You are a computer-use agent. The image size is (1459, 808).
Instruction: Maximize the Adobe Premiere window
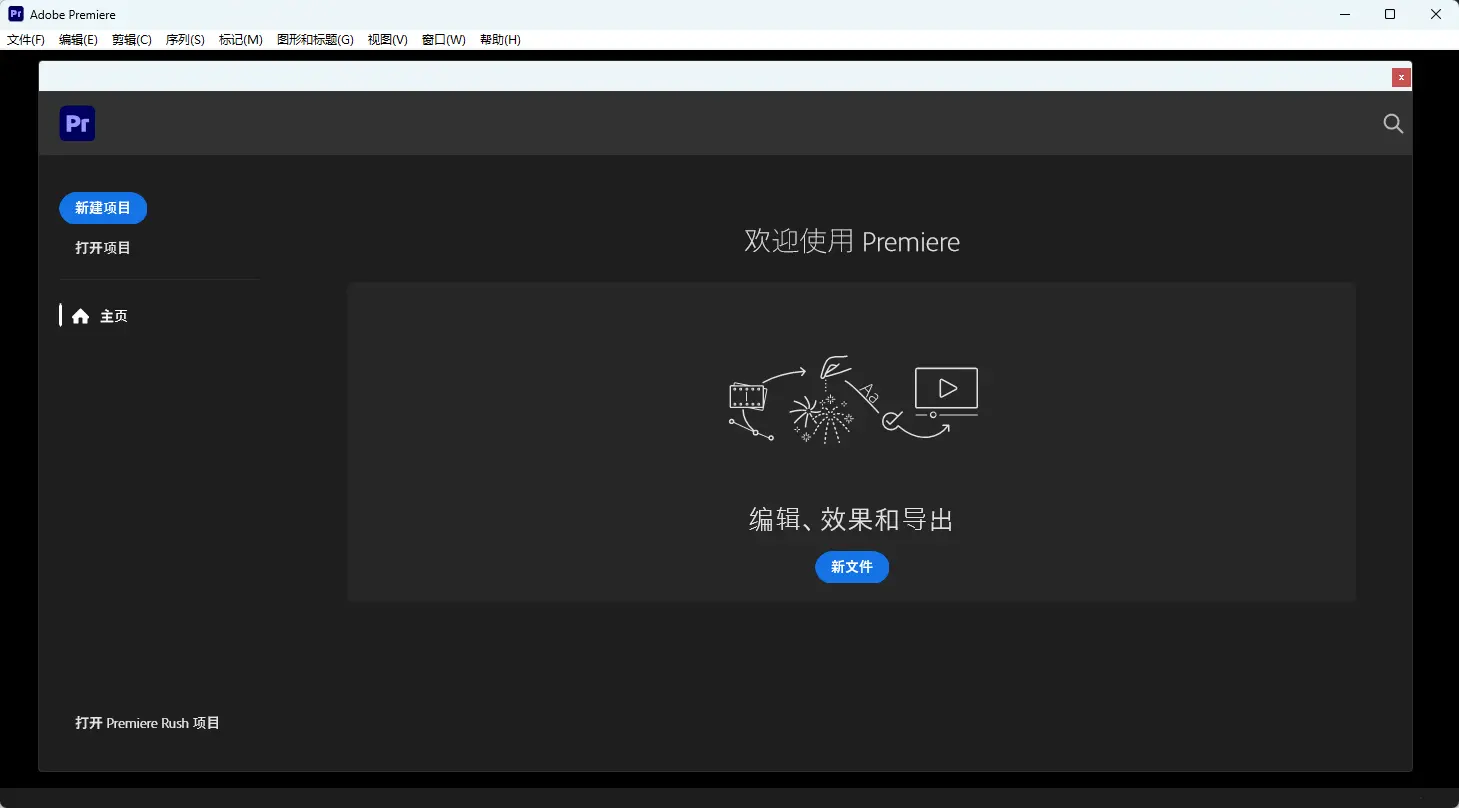[1390, 14]
